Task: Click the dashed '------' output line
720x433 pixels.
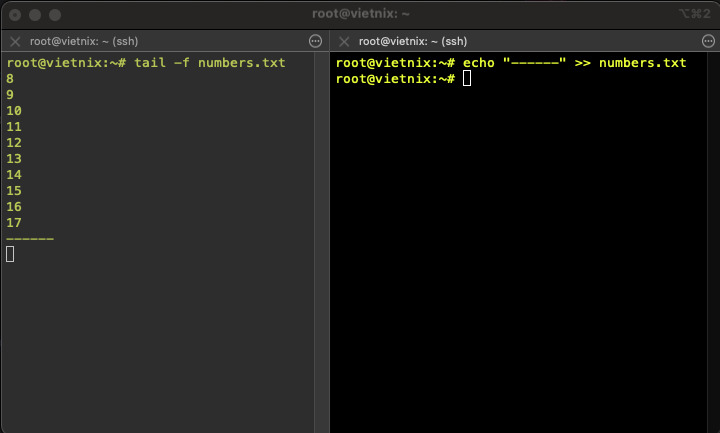Action: tap(30, 239)
